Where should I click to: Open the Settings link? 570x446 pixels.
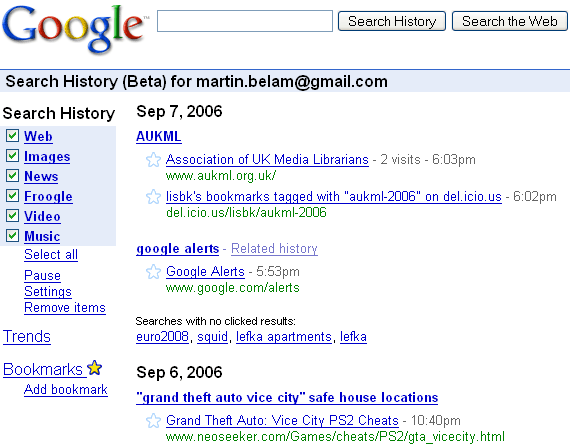pos(48,292)
